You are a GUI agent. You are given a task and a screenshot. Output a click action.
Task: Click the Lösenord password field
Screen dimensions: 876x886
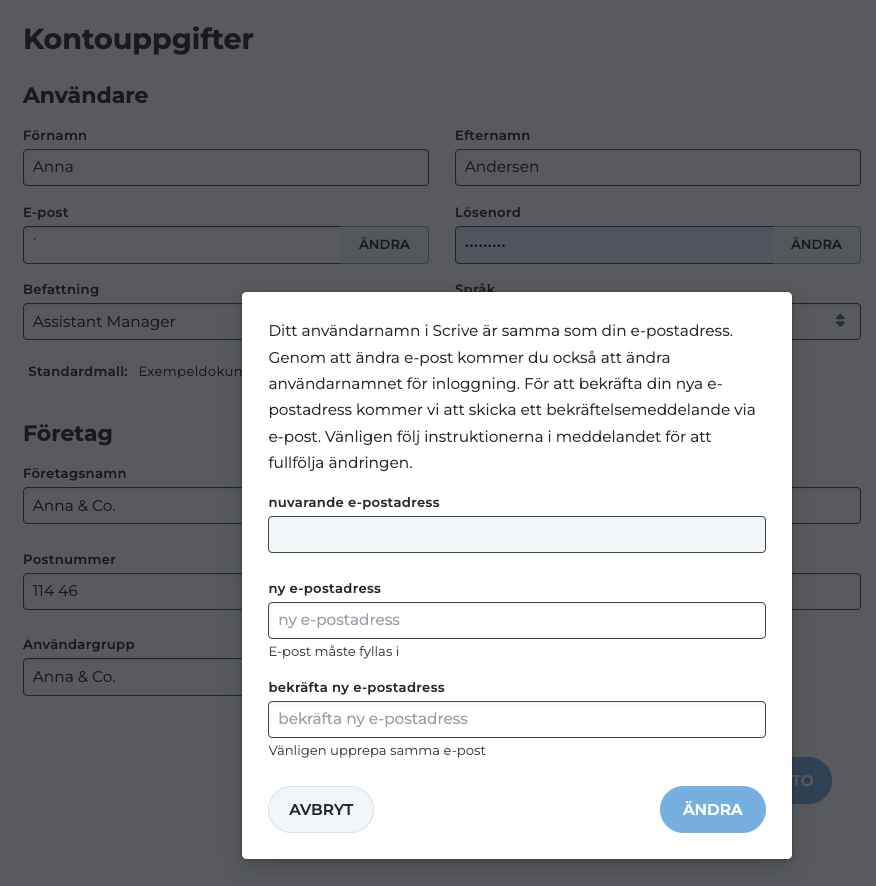[613, 245]
